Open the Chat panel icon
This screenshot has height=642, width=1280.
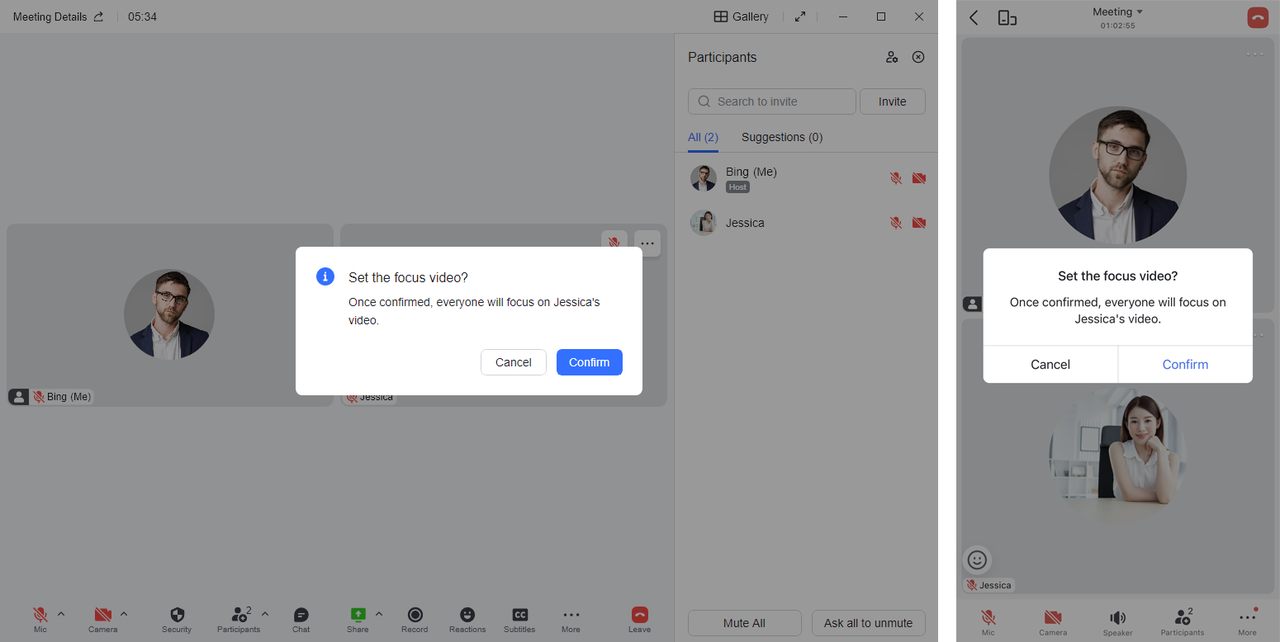pos(301,615)
